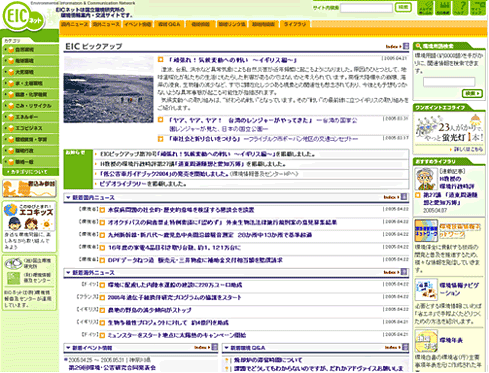The width and height of the screenshot is (489, 373).
Task: Open the イベント情報 tab
Action: (138, 24)
